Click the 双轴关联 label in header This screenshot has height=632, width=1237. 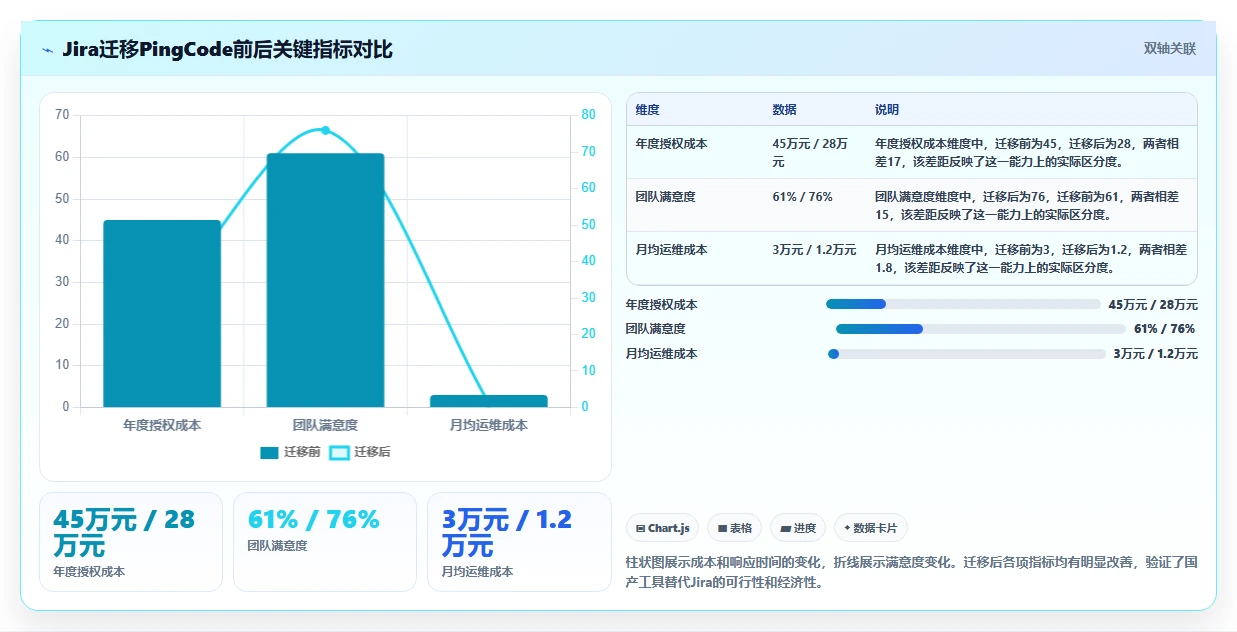click(1170, 48)
